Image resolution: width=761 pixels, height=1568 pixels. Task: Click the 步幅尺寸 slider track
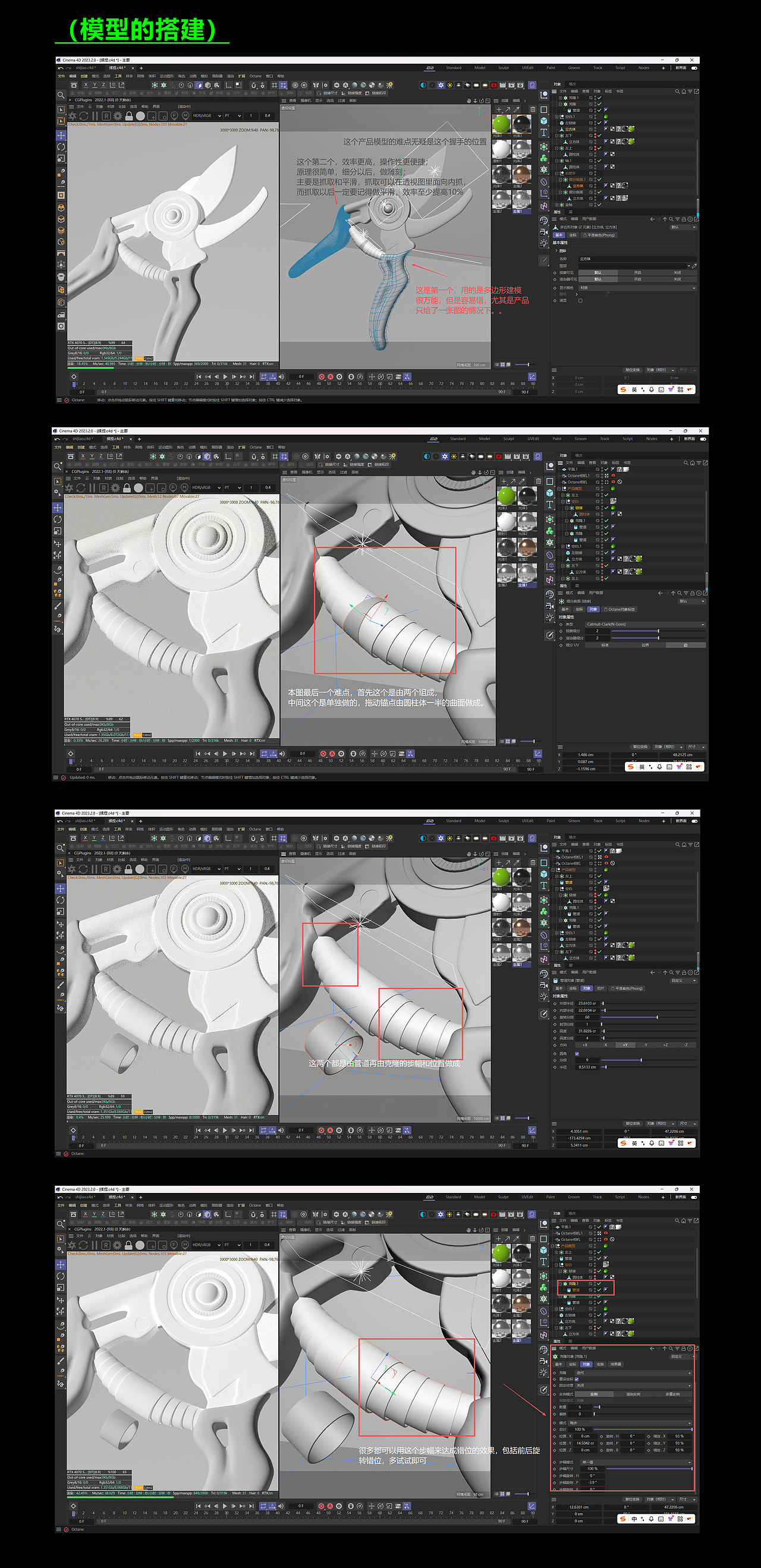649,1469
